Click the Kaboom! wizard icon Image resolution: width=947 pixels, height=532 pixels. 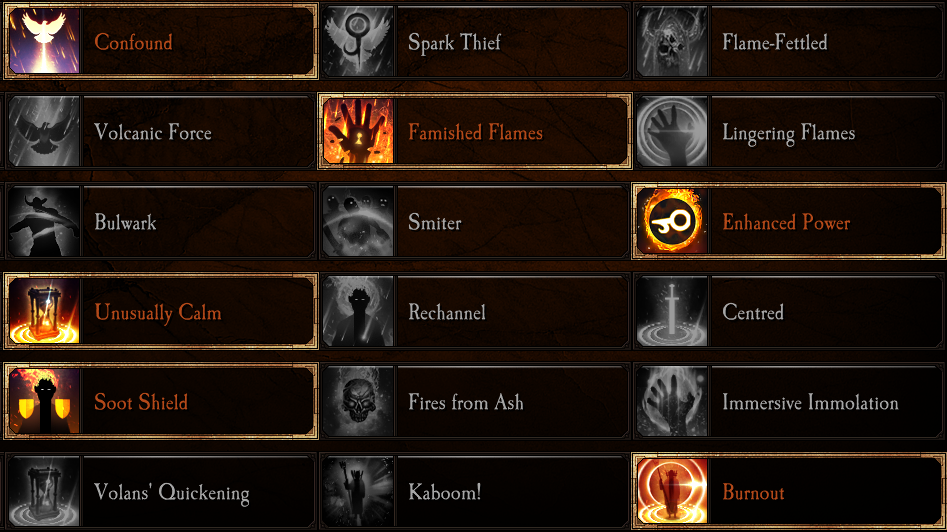click(358, 491)
